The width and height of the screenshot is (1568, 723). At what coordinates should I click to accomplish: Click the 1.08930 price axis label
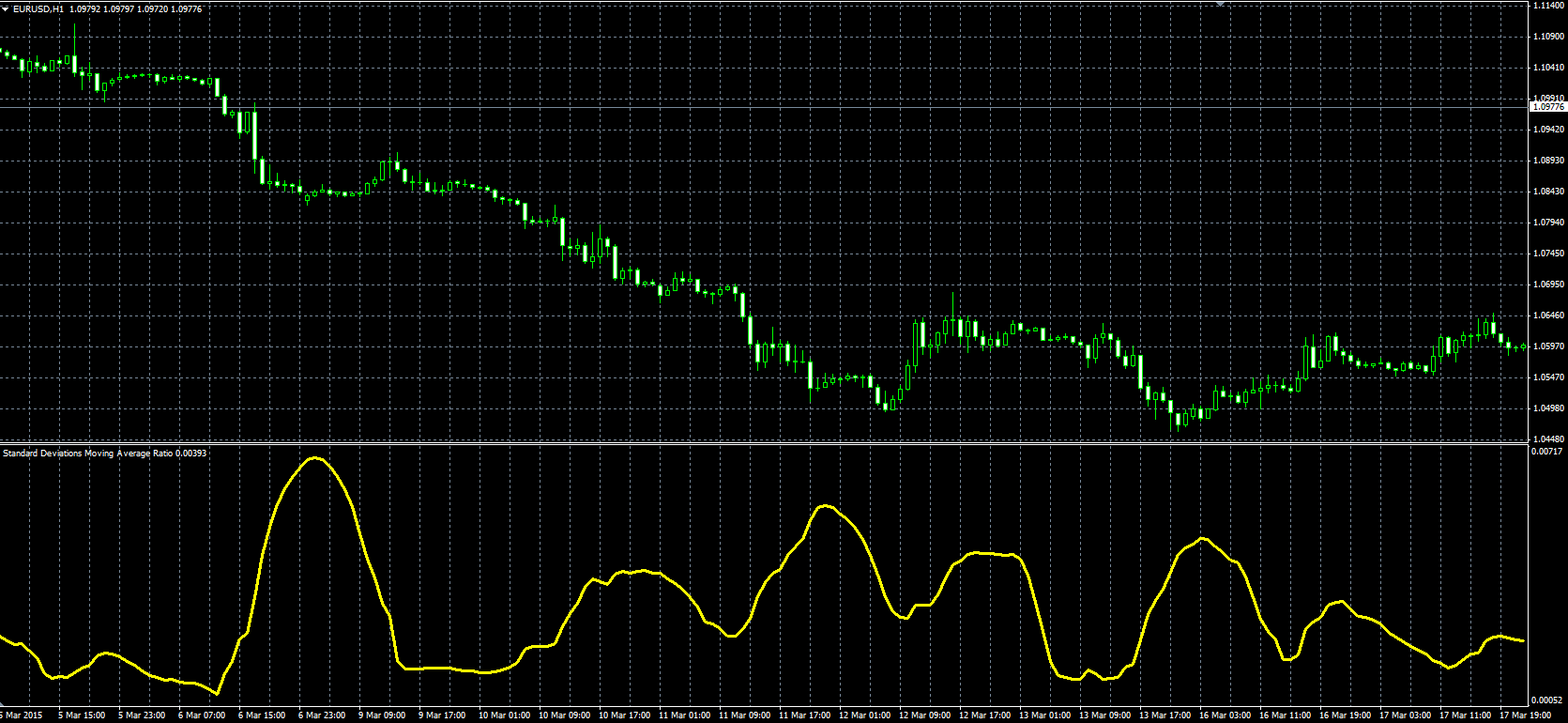point(1547,161)
